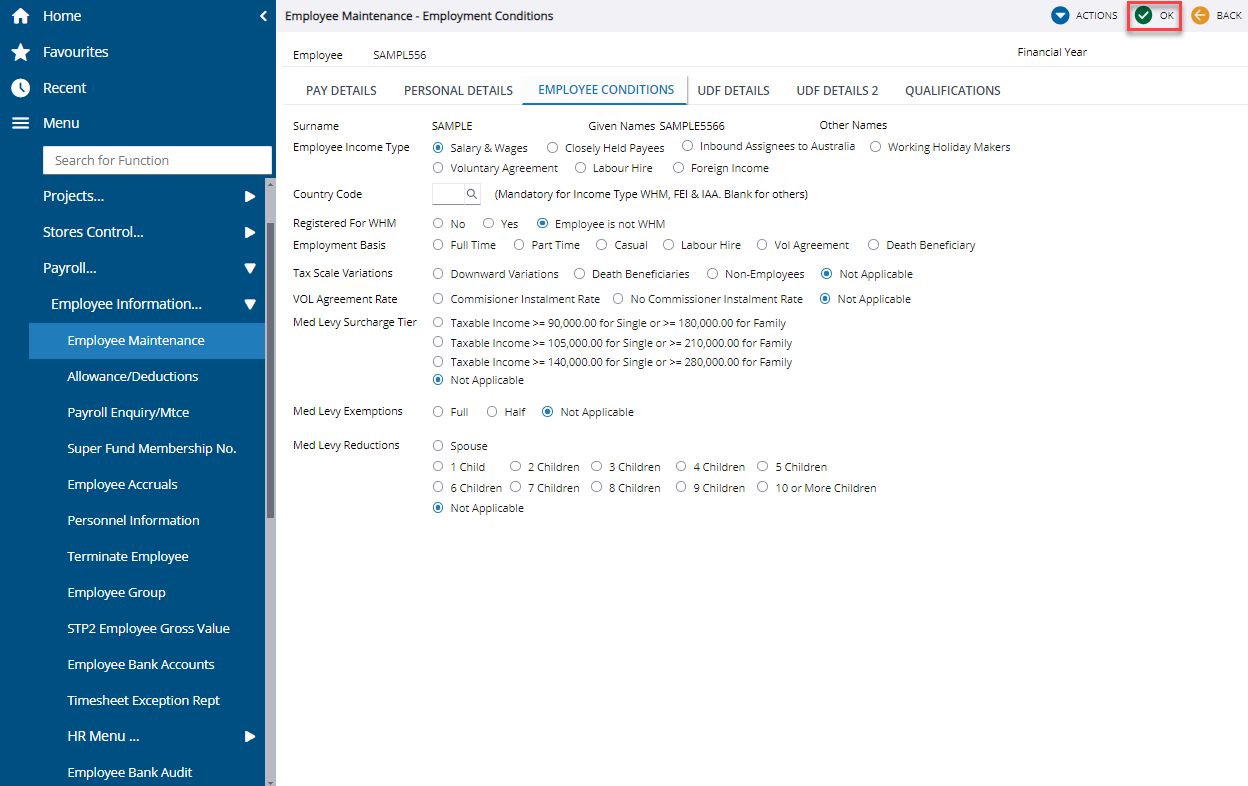This screenshot has width=1248, height=786.
Task: Choose Full Time employment basis
Action: 438,245
